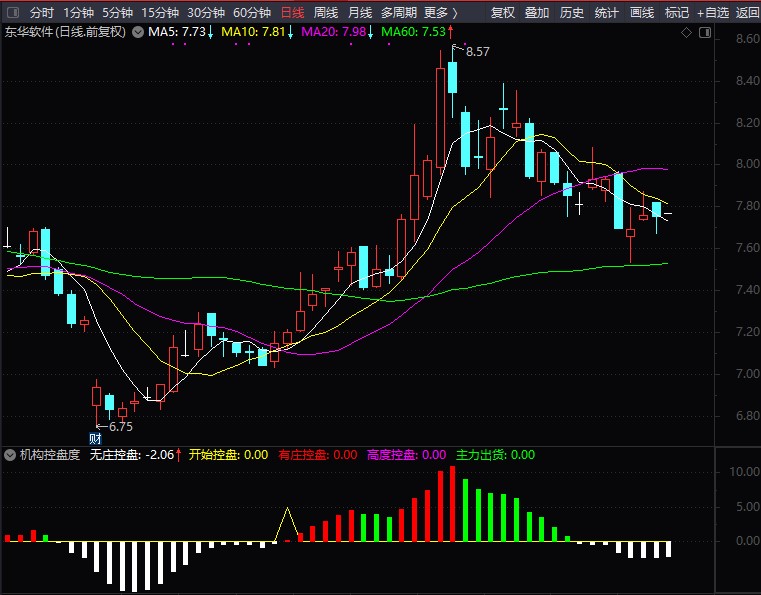
Task: Select the 5分钟 period tab
Action: [x=117, y=13]
